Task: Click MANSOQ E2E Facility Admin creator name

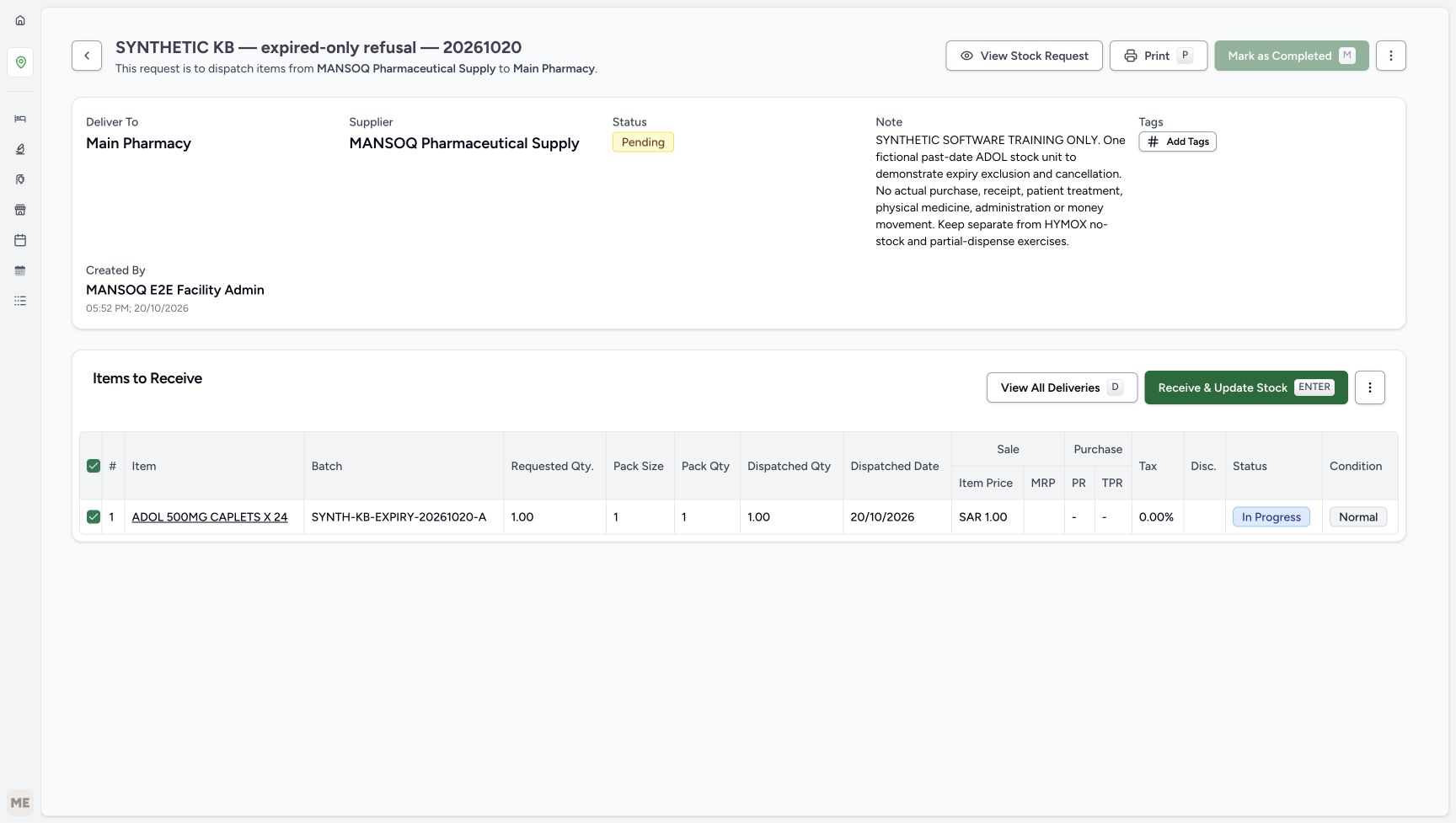Action: 175,290
